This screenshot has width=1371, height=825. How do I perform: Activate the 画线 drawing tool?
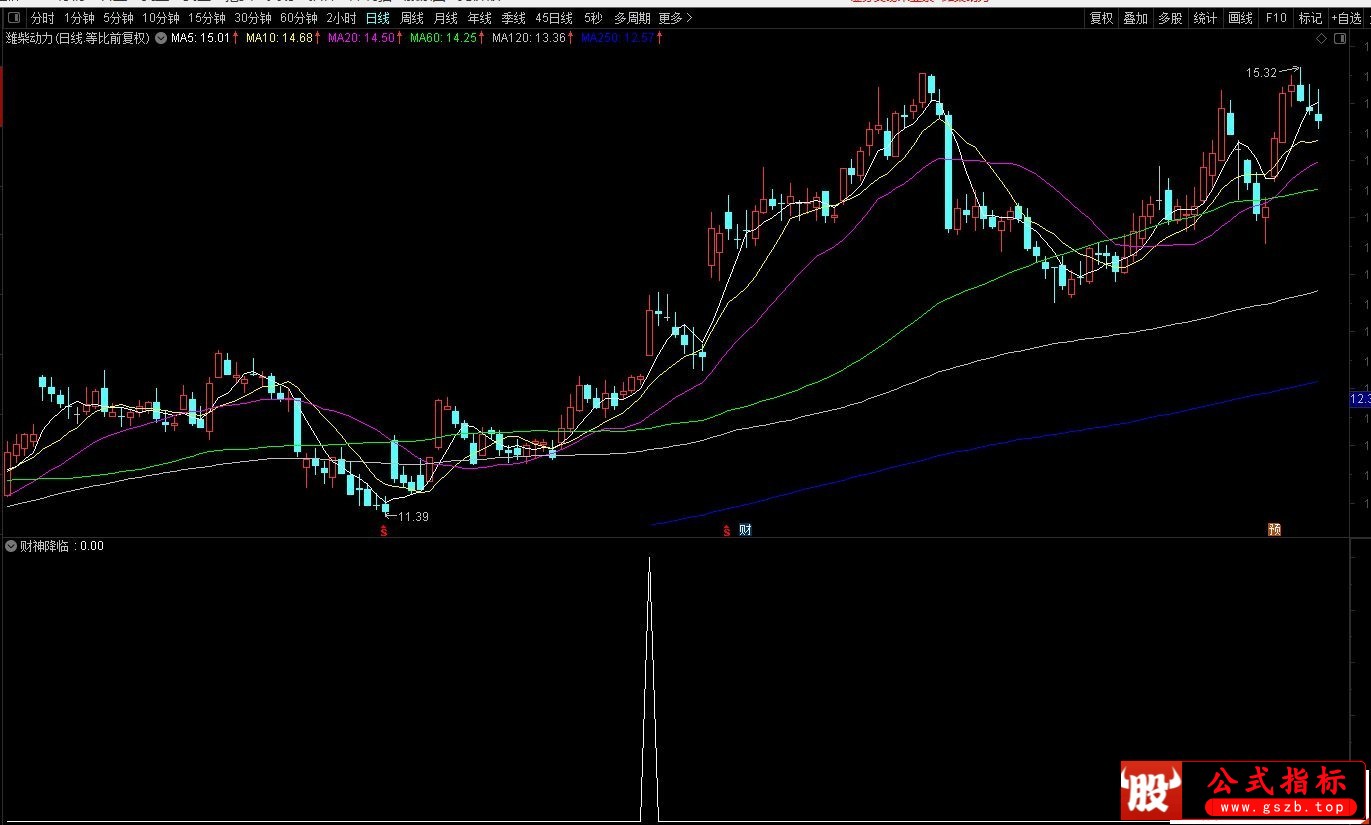click(1240, 18)
